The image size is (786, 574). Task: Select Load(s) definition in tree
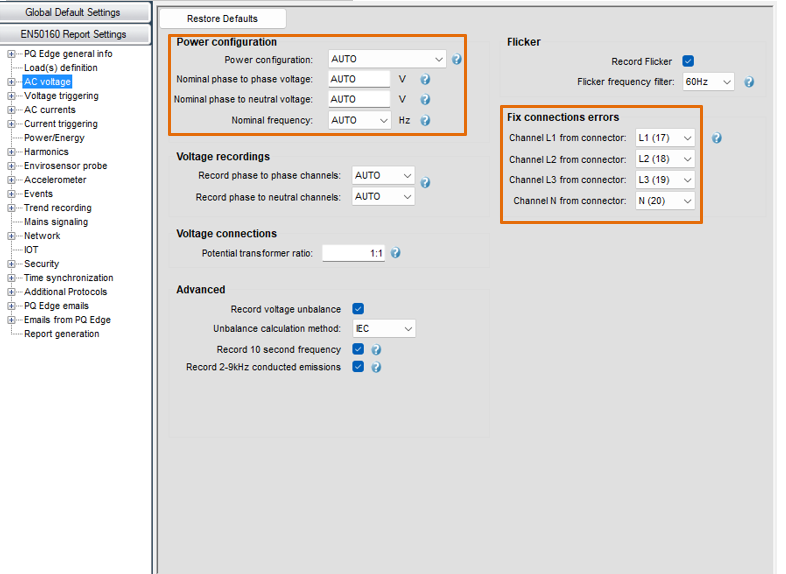pyautogui.click(x=61, y=68)
